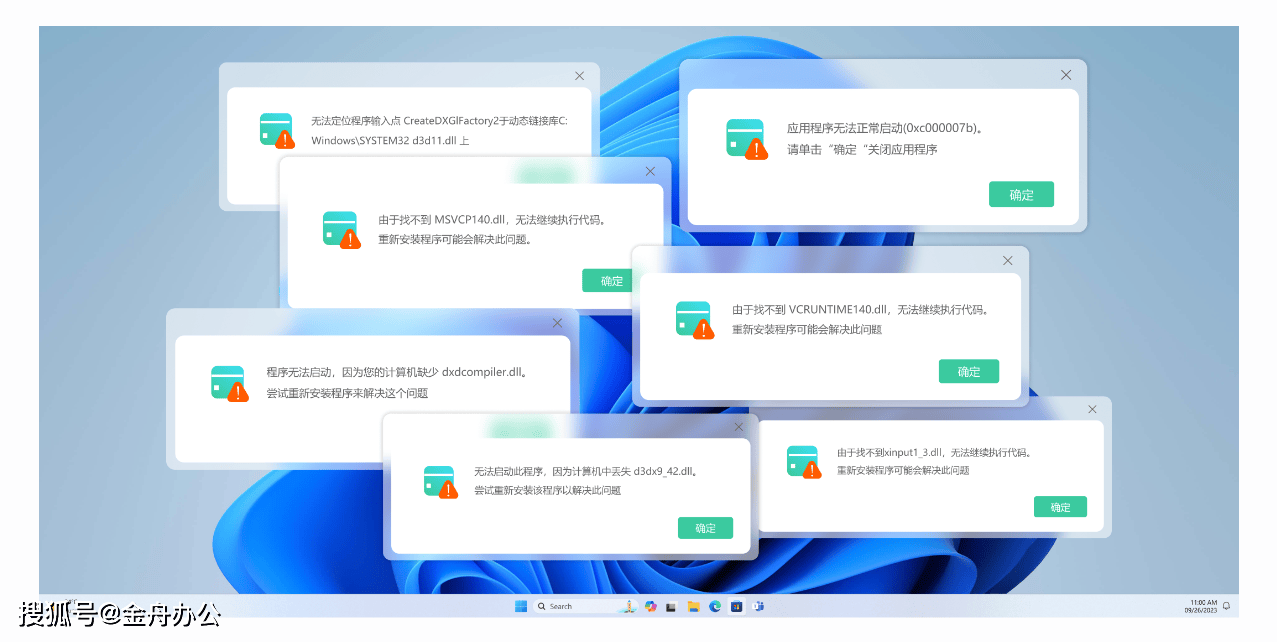The width and height of the screenshot is (1277, 642).
Task: Close the dxdcompiler.dll error dialog
Action: [x=558, y=322]
